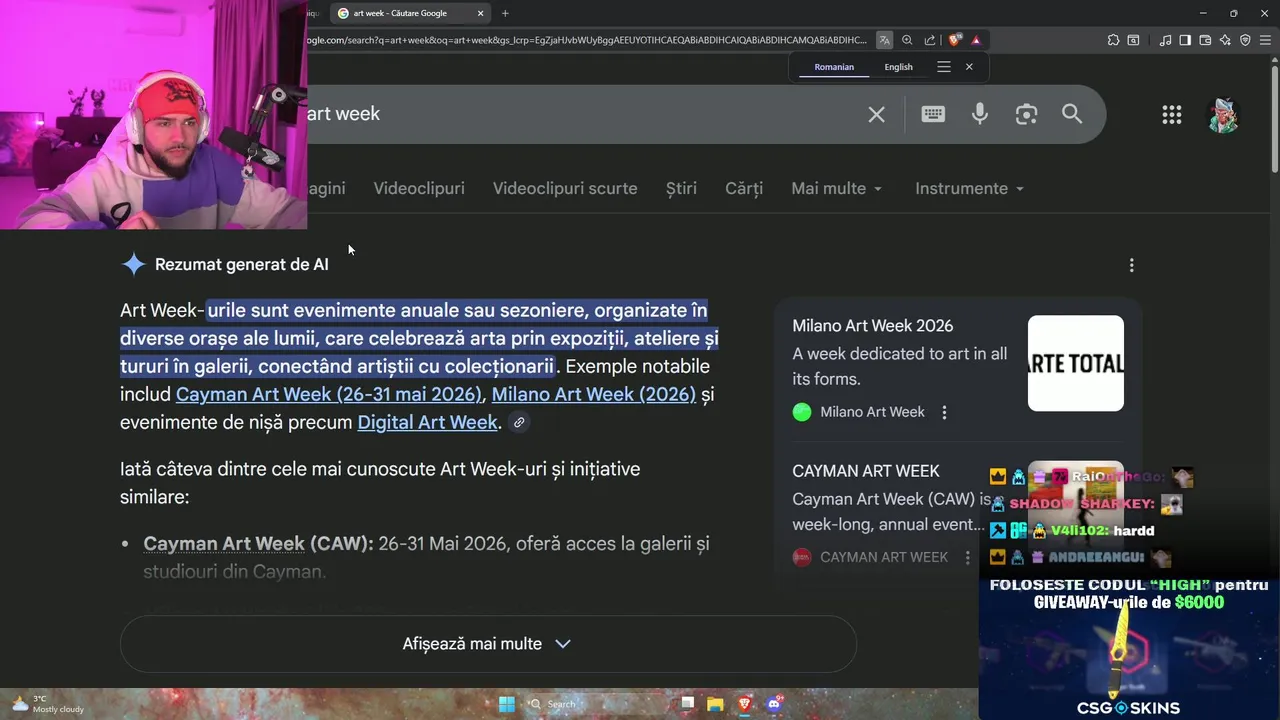This screenshot has height=720, width=1280.
Task: Open Brave Shields lion icon
Action: click(954, 40)
